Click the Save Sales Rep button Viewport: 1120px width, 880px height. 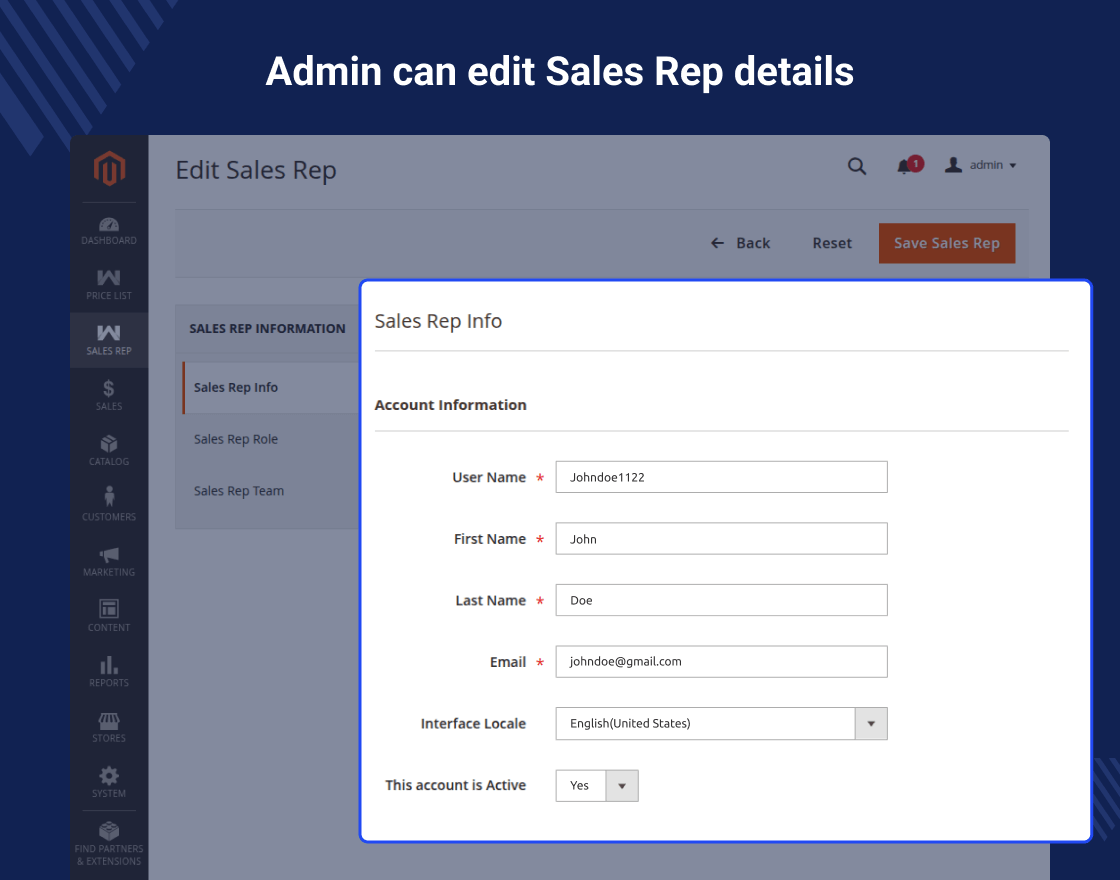[946, 244]
